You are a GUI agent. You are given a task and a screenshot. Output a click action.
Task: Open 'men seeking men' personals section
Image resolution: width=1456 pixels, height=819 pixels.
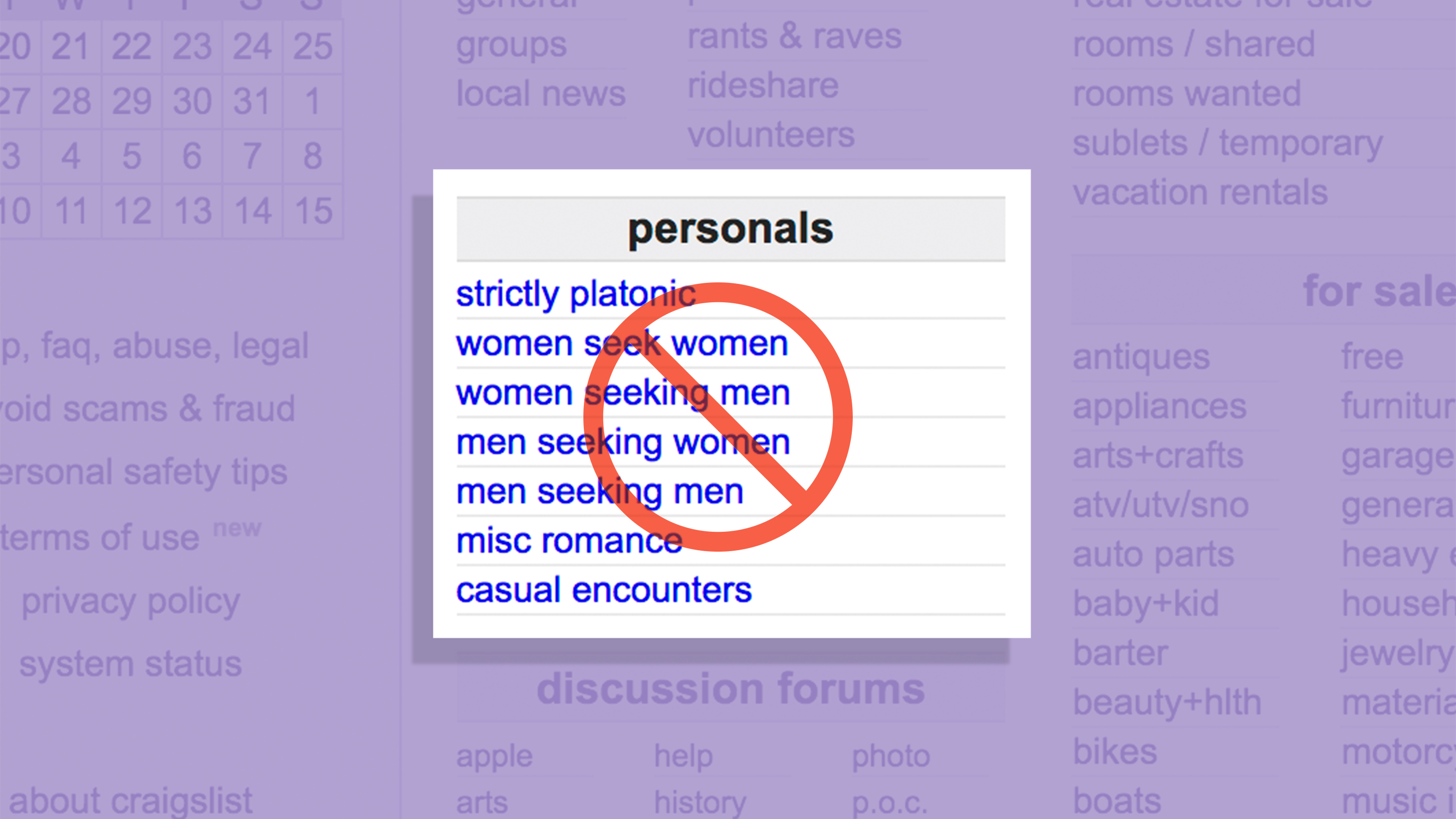point(601,490)
